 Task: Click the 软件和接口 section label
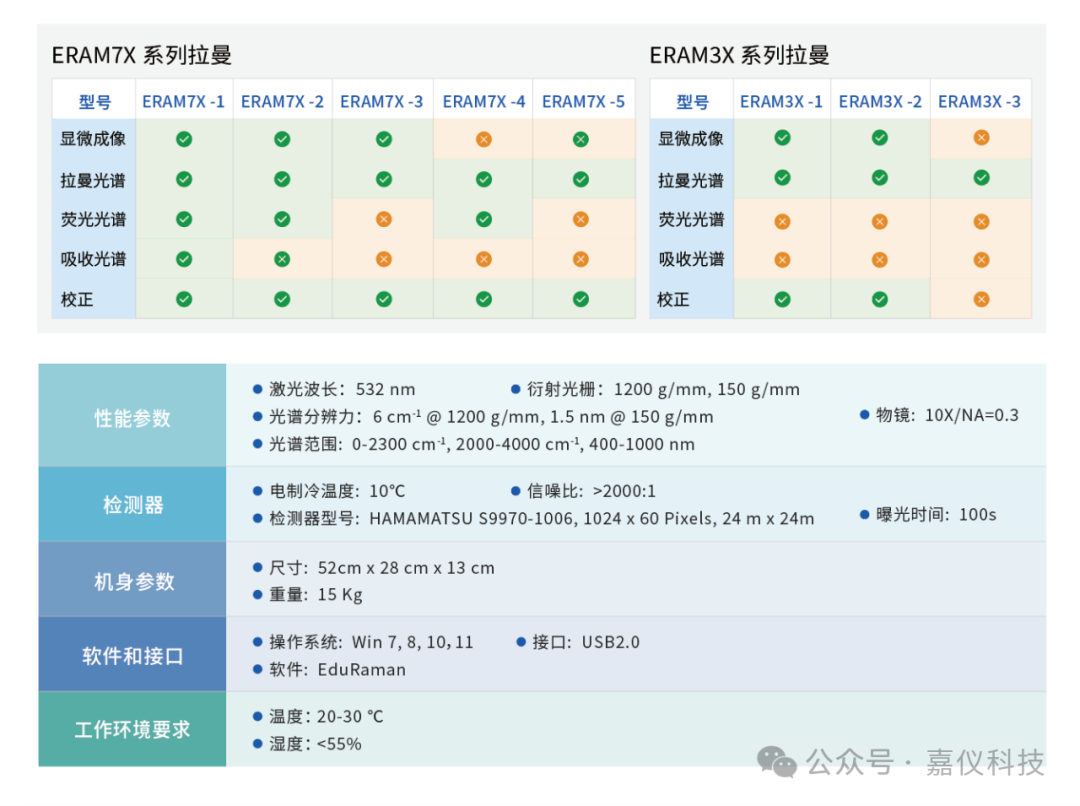coord(132,656)
